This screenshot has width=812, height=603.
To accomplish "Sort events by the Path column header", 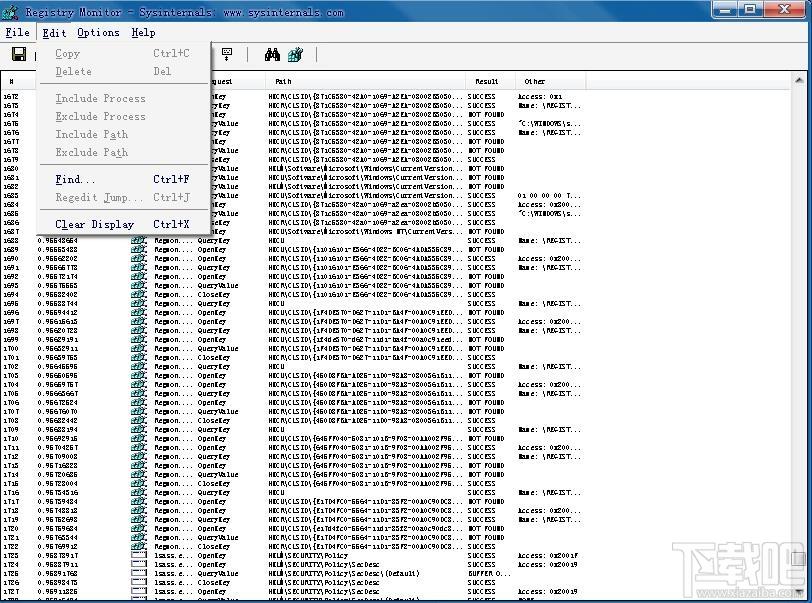I will [283, 81].
